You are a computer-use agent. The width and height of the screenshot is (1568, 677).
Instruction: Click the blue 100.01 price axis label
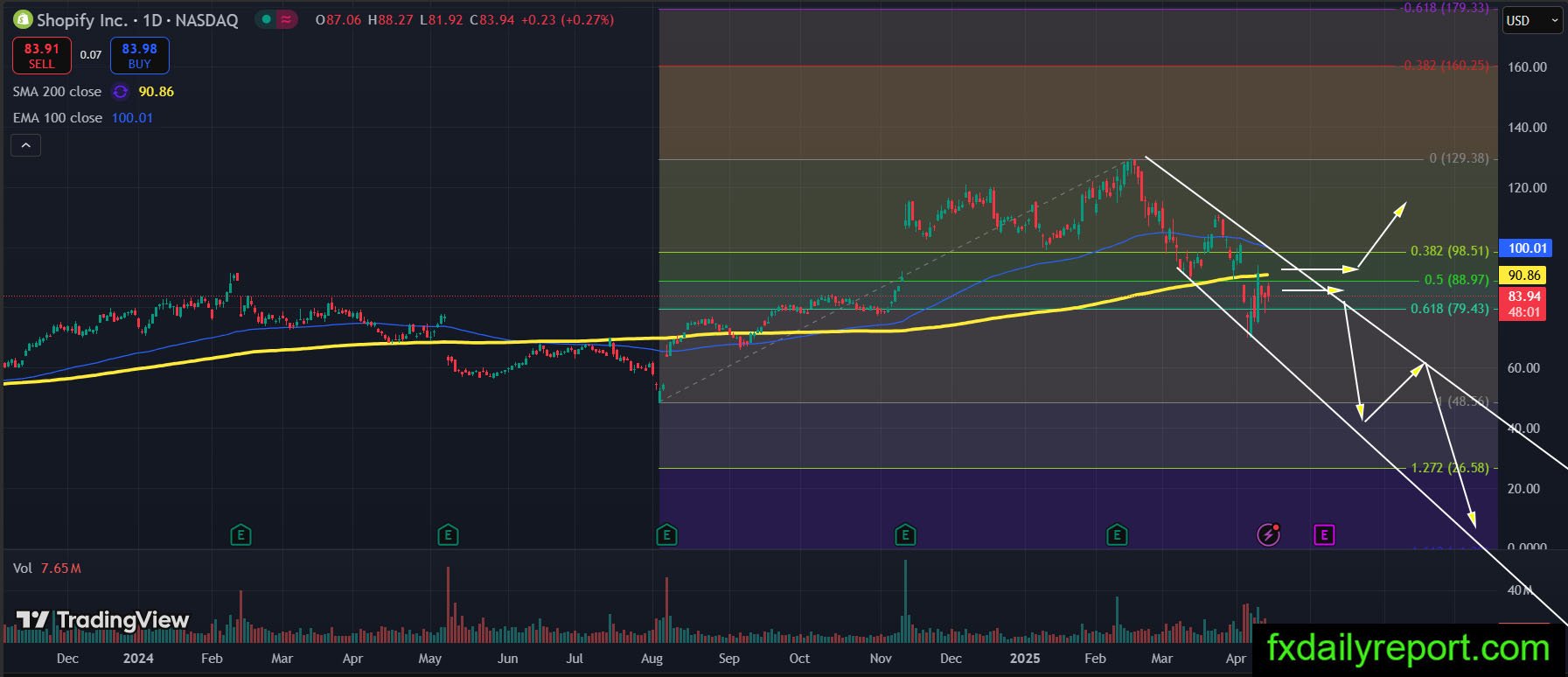click(x=1527, y=248)
